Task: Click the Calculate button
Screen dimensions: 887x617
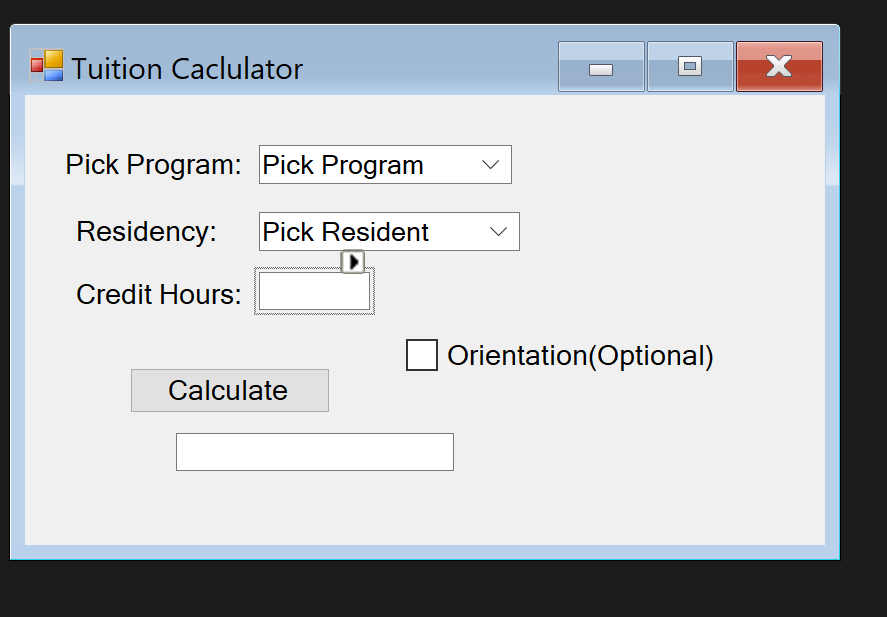Action: [230, 390]
